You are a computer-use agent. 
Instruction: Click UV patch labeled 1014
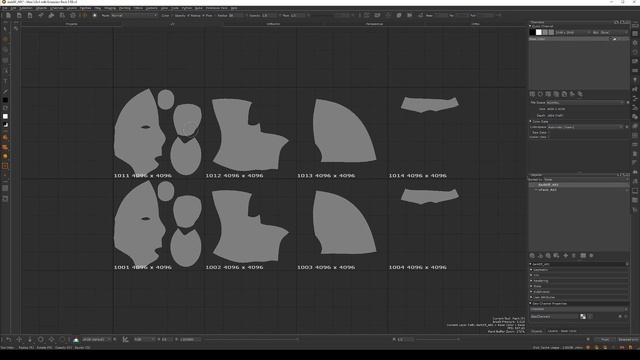[x=430, y=104]
